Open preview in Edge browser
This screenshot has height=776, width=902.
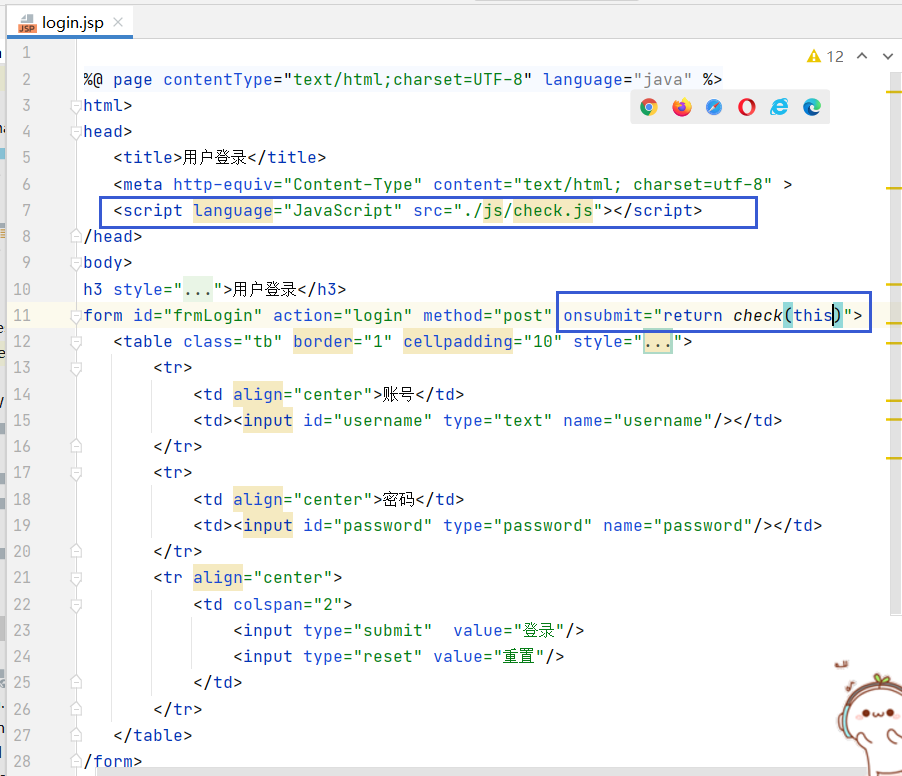812,107
